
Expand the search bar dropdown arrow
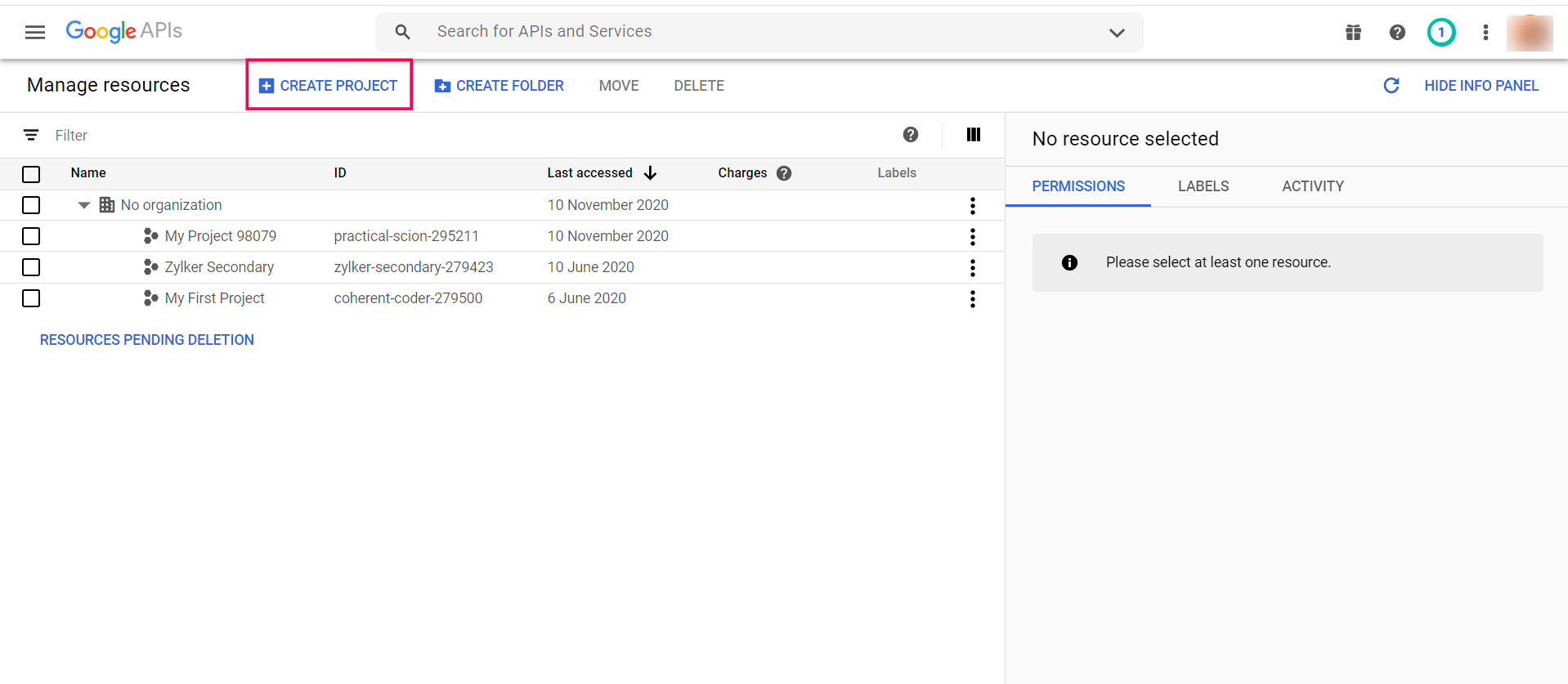[1117, 33]
